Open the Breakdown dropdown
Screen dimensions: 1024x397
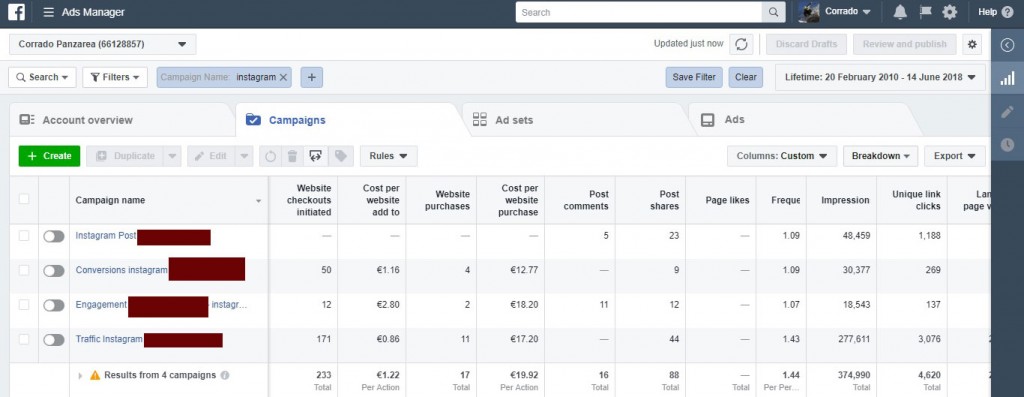tap(881, 156)
